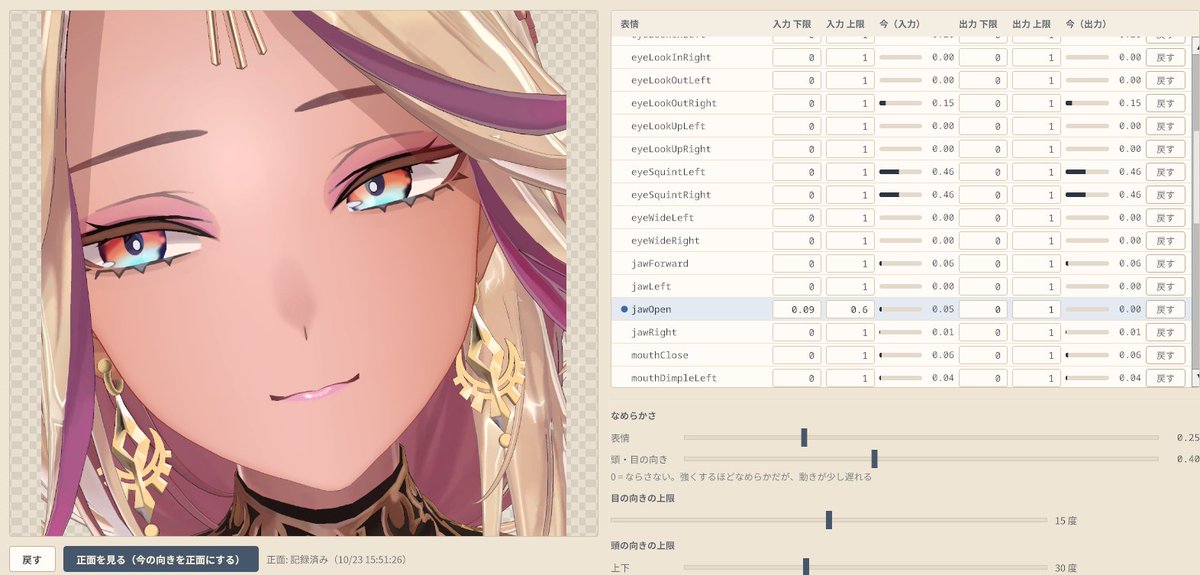
Task: Edit eyeSquintRight output upper limit field
Action: pos(1036,195)
